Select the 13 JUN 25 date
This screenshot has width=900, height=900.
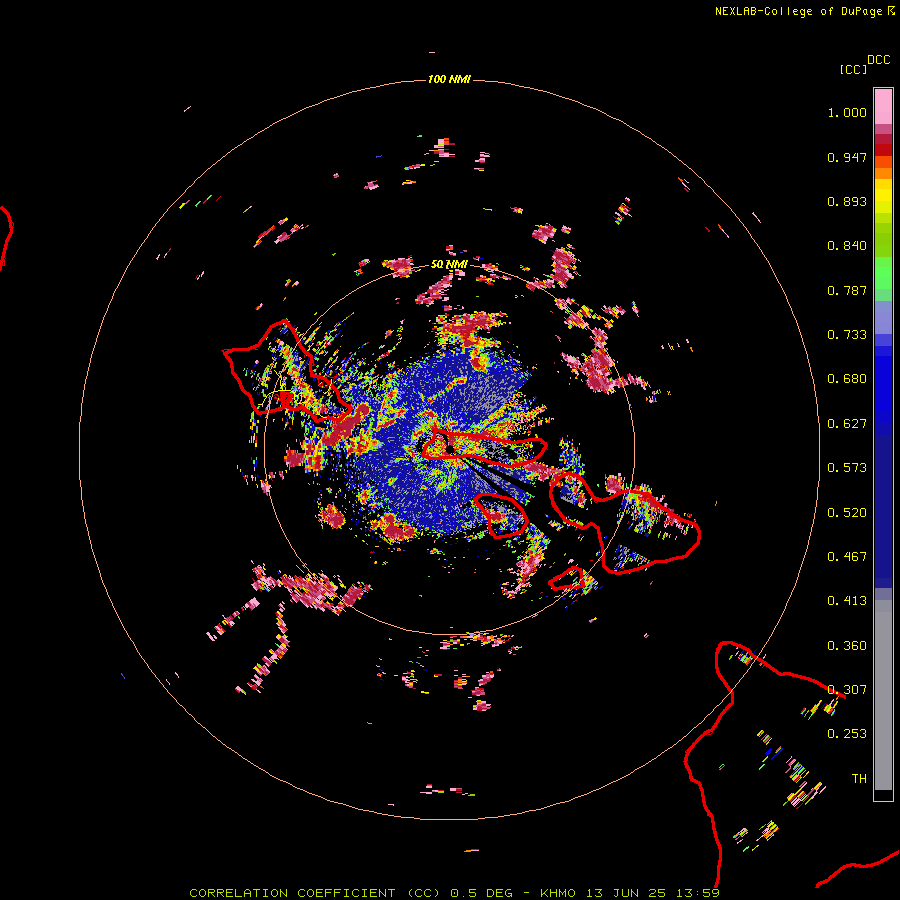626,893
